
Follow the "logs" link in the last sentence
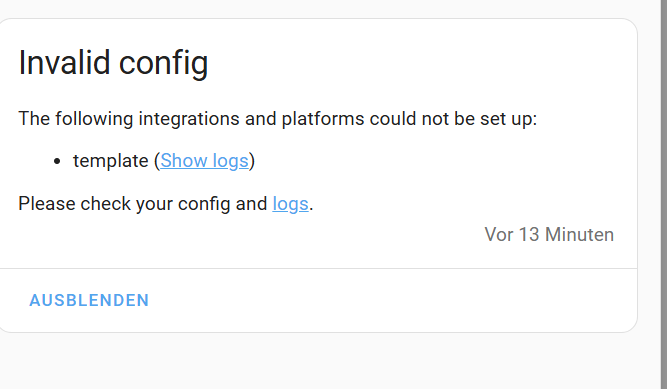coord(290,204)
